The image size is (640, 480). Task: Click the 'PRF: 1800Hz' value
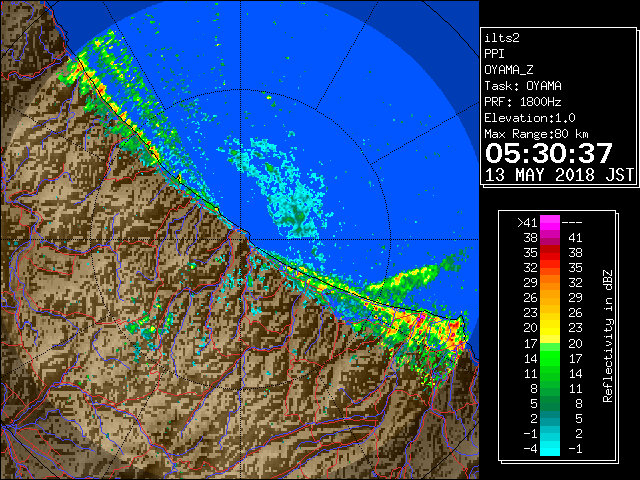(523, 102)
